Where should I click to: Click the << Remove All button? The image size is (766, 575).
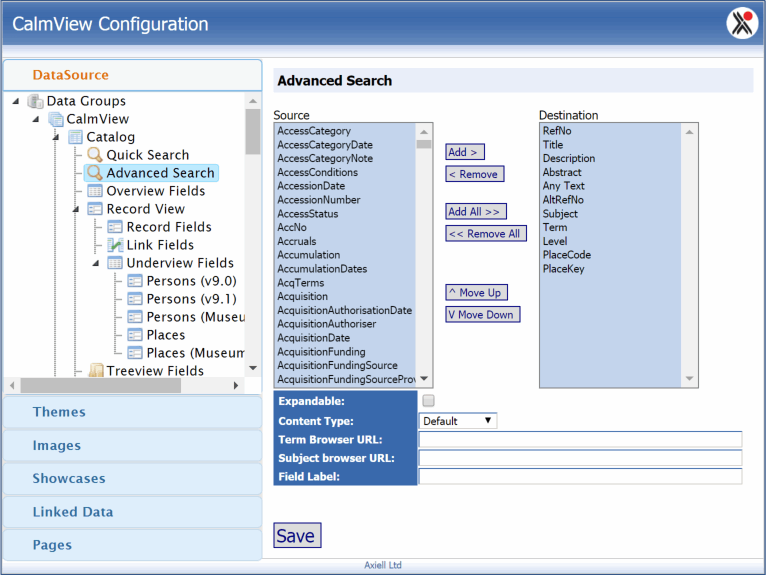486,234
